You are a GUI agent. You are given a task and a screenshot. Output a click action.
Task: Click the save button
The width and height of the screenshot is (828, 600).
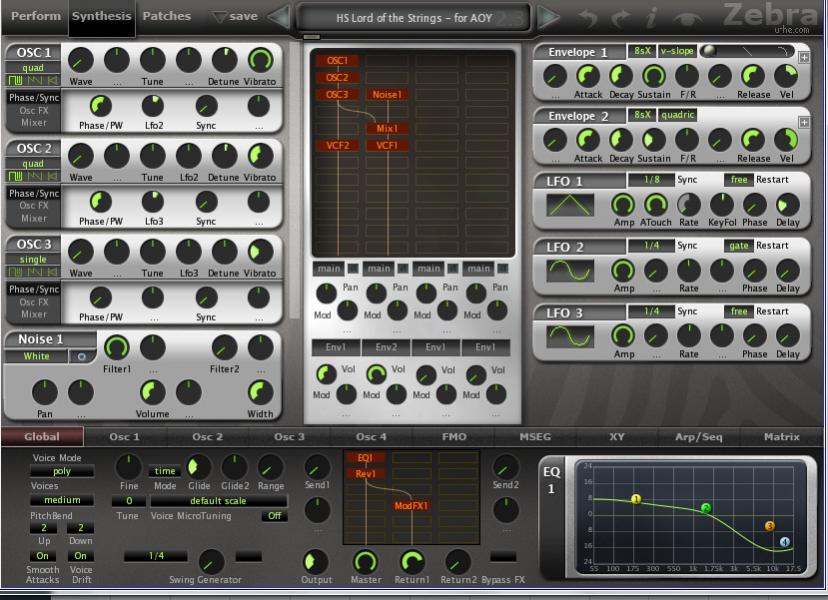(235, 17)
